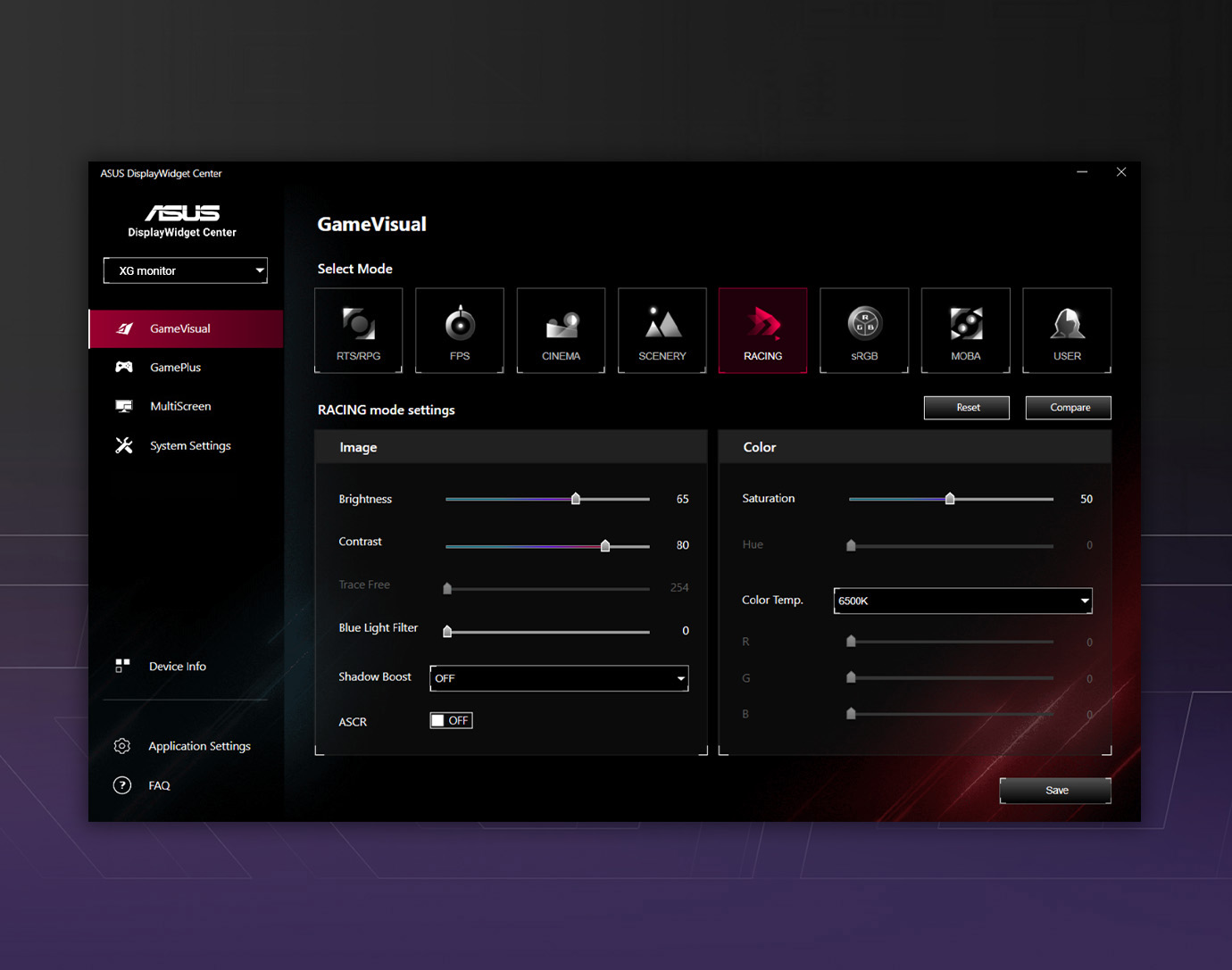This screenshot has height=970, width=1232.
Task: Expand the Shadow Boost dropdown
Action: 558,678
